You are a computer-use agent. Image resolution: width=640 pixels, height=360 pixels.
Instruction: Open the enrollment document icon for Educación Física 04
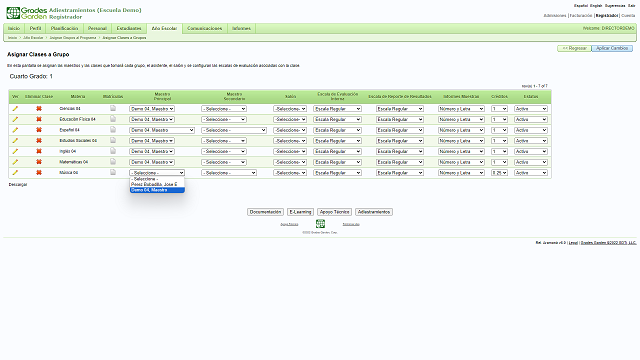pyautogui.click(x=113, y=119)
